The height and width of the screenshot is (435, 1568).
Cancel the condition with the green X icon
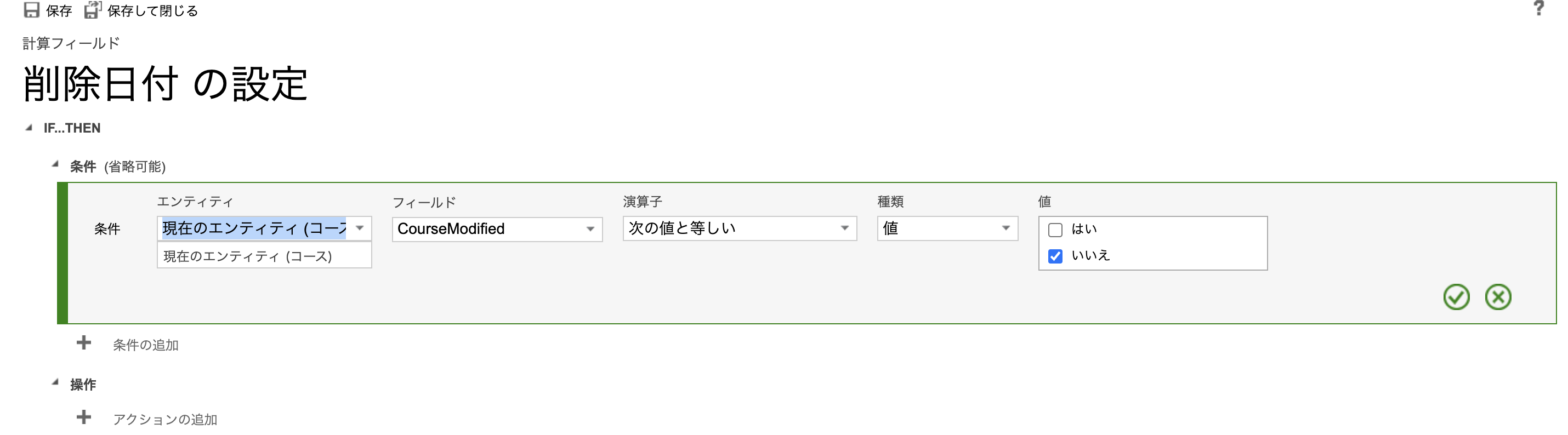1498,296
